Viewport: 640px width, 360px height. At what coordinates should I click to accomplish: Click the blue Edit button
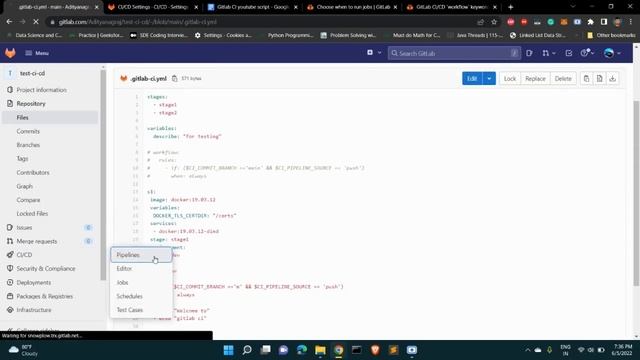coord(472,78)
